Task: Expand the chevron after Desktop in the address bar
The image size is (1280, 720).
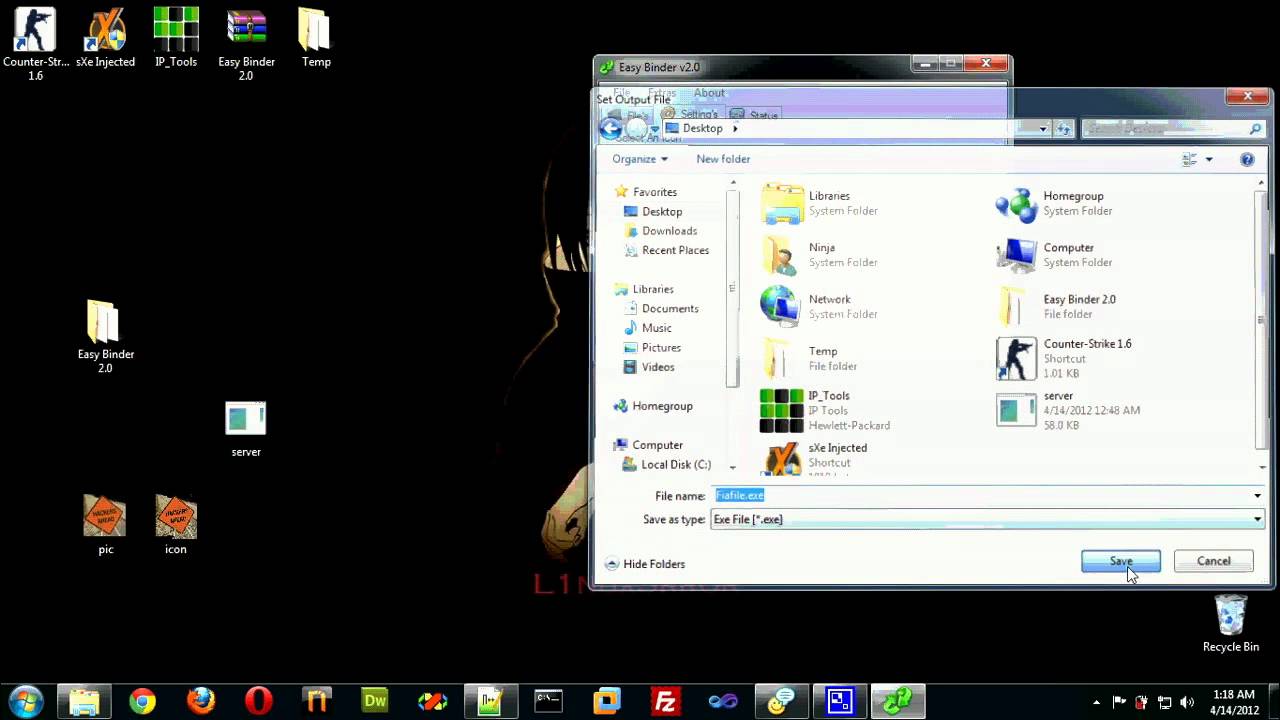Action: (735, 129)
